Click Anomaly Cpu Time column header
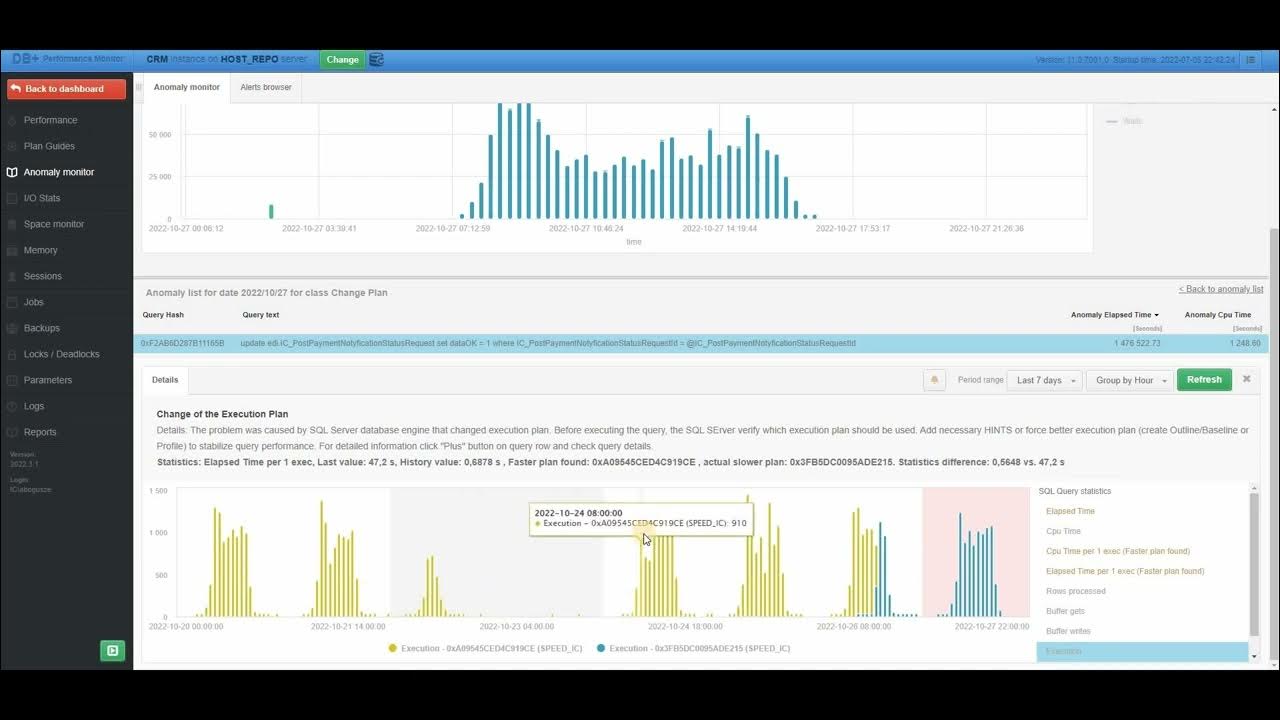 tap(1218, 315)
